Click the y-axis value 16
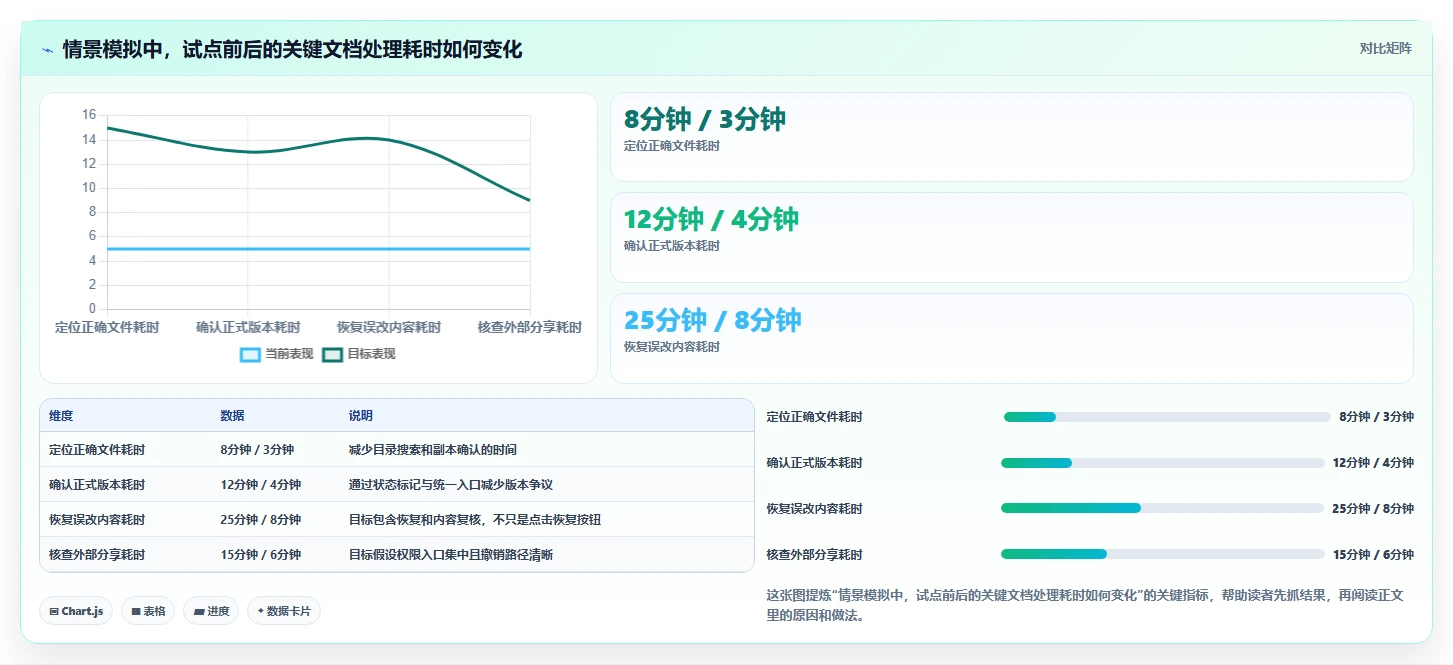The image size is (1453, 665). (x=89, y=115)
